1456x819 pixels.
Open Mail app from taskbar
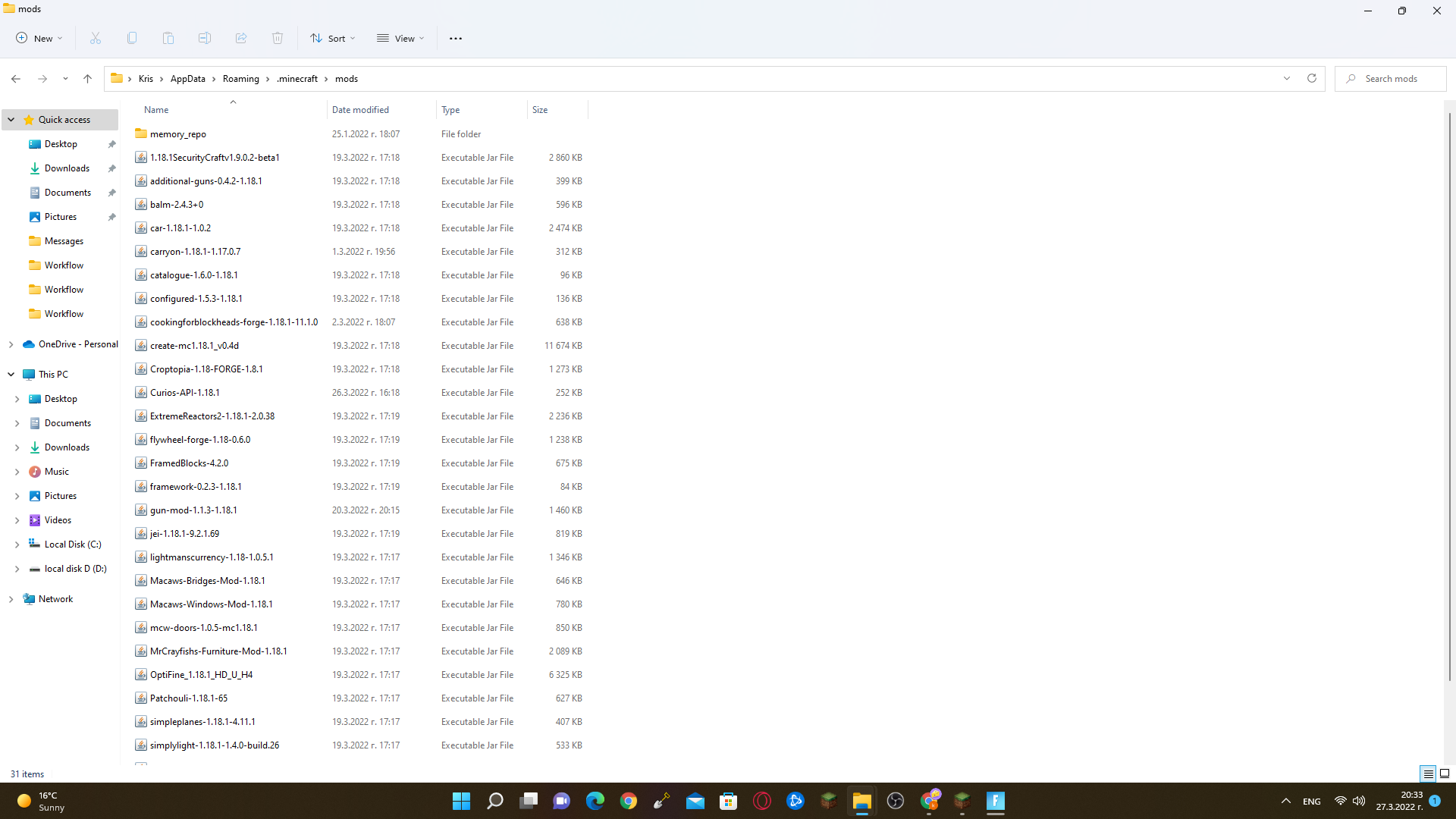click(x=695, y=801)
